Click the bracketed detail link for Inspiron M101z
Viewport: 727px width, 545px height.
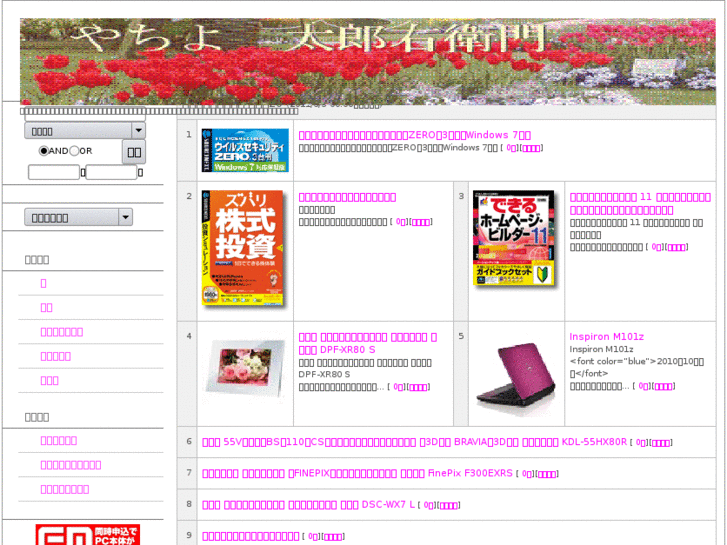click(663, 386)
